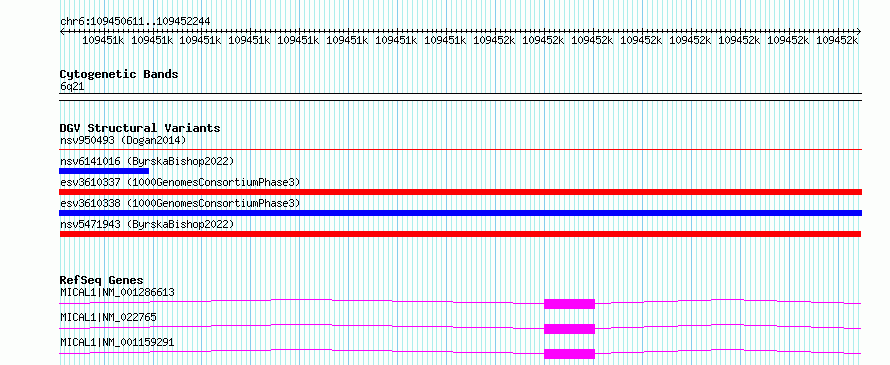Open the DGV Structural Variants track title

pos(140,128)
